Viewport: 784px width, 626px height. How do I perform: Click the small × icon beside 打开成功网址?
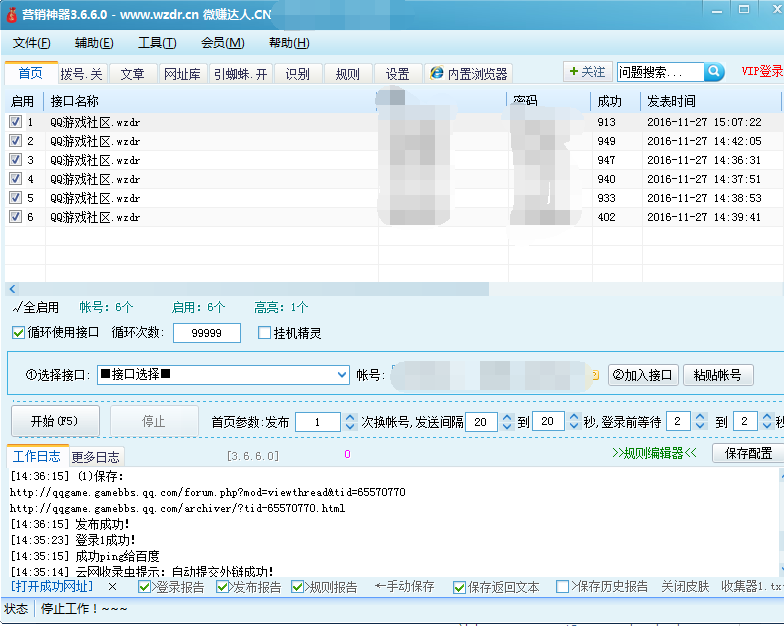[112, 586]
